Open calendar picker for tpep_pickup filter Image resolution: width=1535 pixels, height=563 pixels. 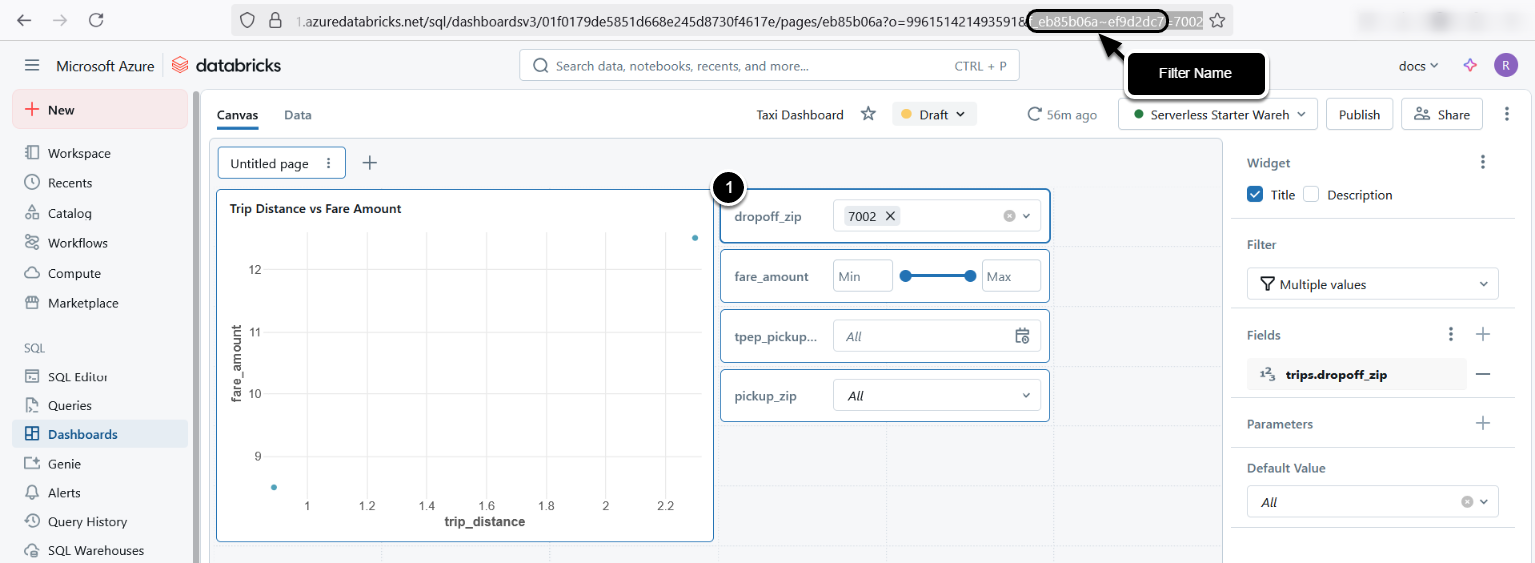[x=1022, y=336]
